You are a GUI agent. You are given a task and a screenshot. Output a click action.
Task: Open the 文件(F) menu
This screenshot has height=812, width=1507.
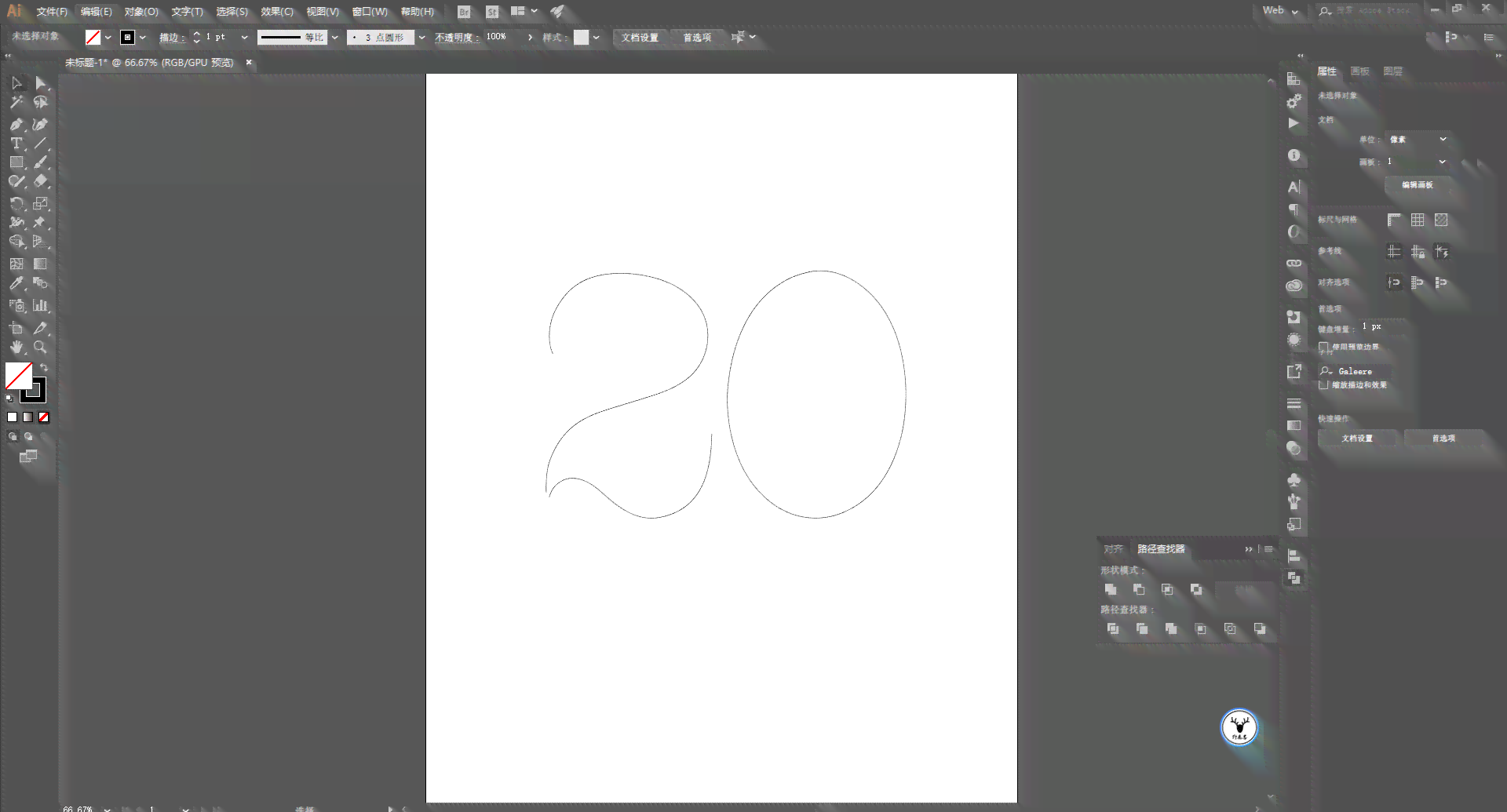coord(52,12)
